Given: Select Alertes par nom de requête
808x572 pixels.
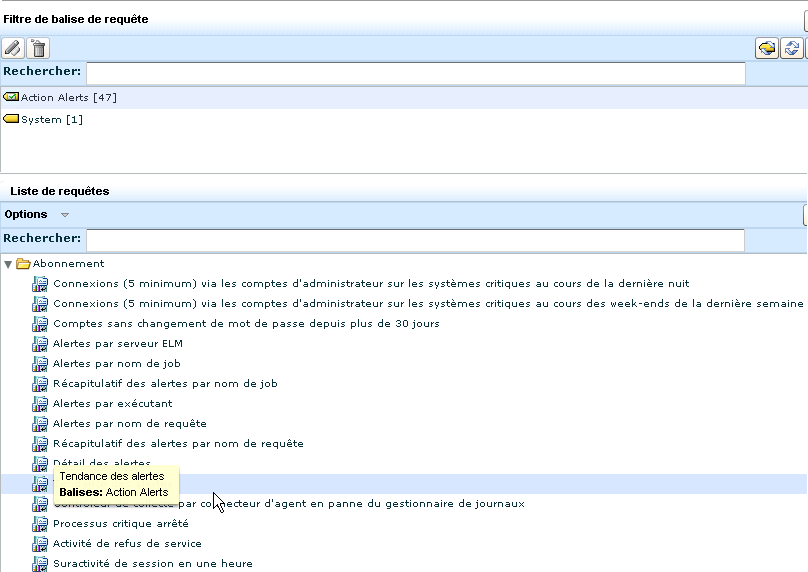Looking at the screenshot, I should click(130, 424).
